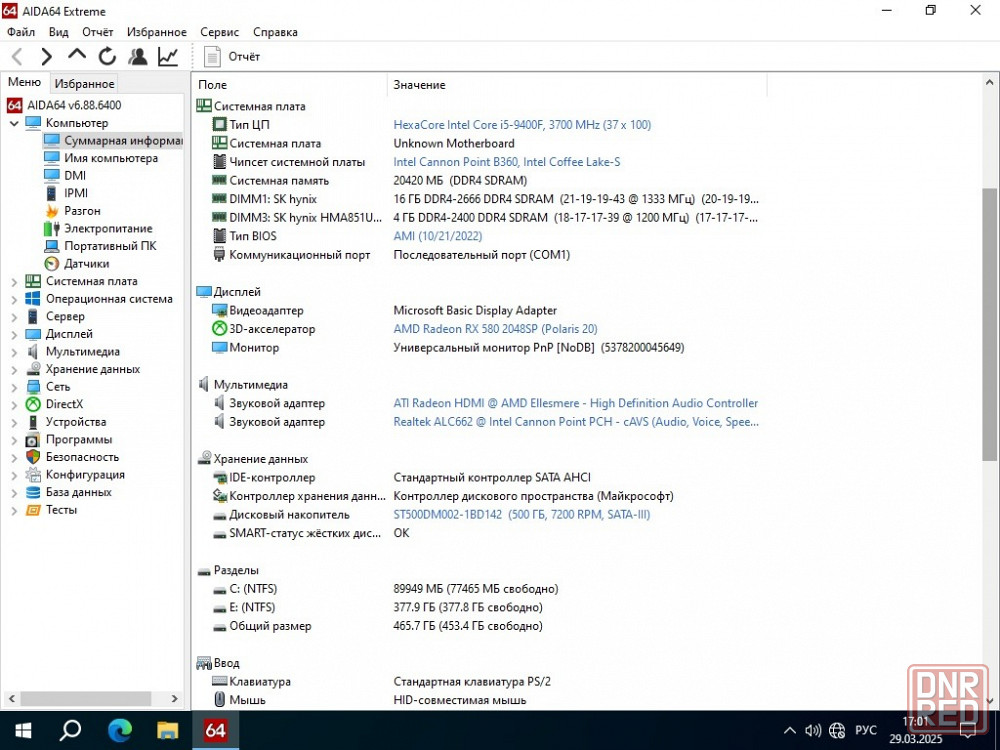Open the user/favorites person icon in toolbar
1000x750 pixels.
coord(137,57)
